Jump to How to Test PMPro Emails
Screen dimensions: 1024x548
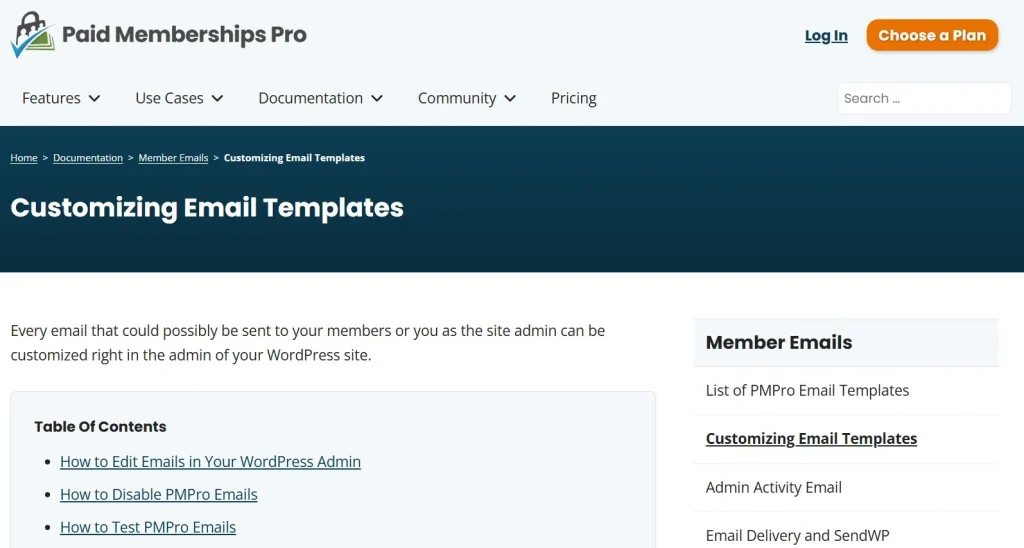[148, 526]
